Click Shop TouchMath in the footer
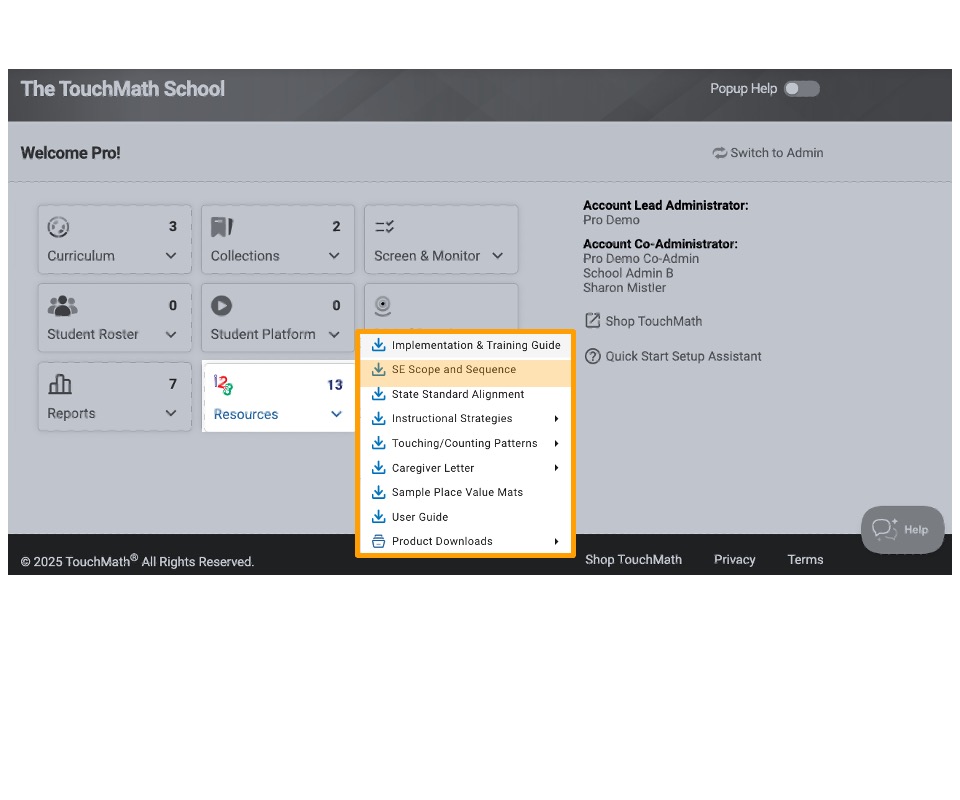Image resolution: width=960 pixels, height=800 pixels. 633,559
